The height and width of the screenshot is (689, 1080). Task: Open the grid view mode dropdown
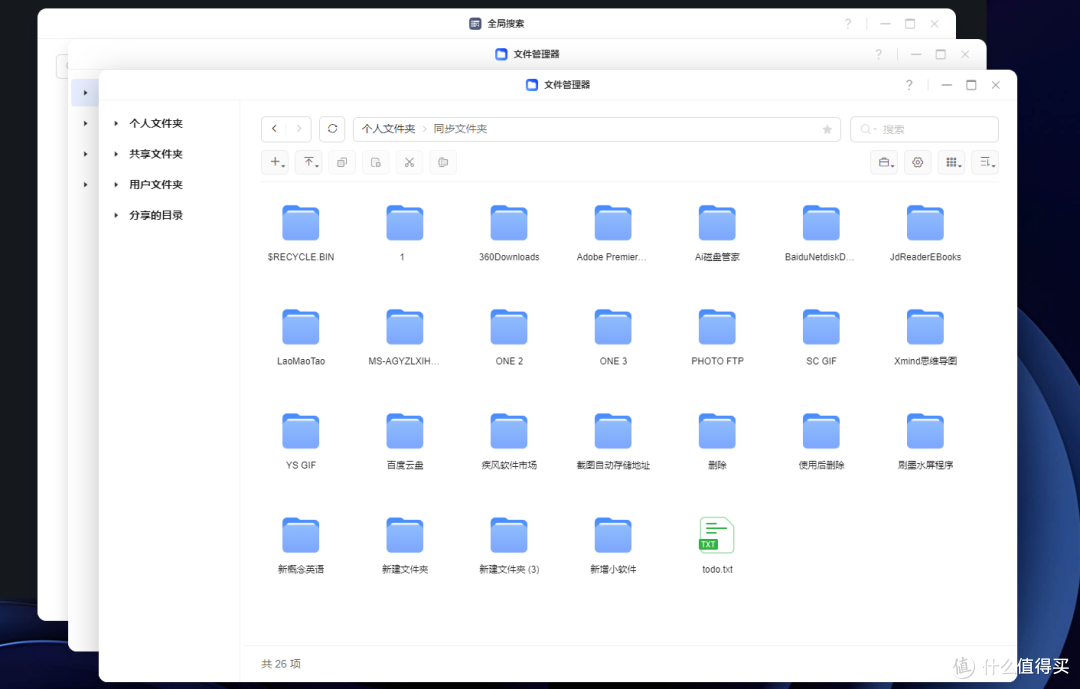pyautogui.click(x=952, y=162)
